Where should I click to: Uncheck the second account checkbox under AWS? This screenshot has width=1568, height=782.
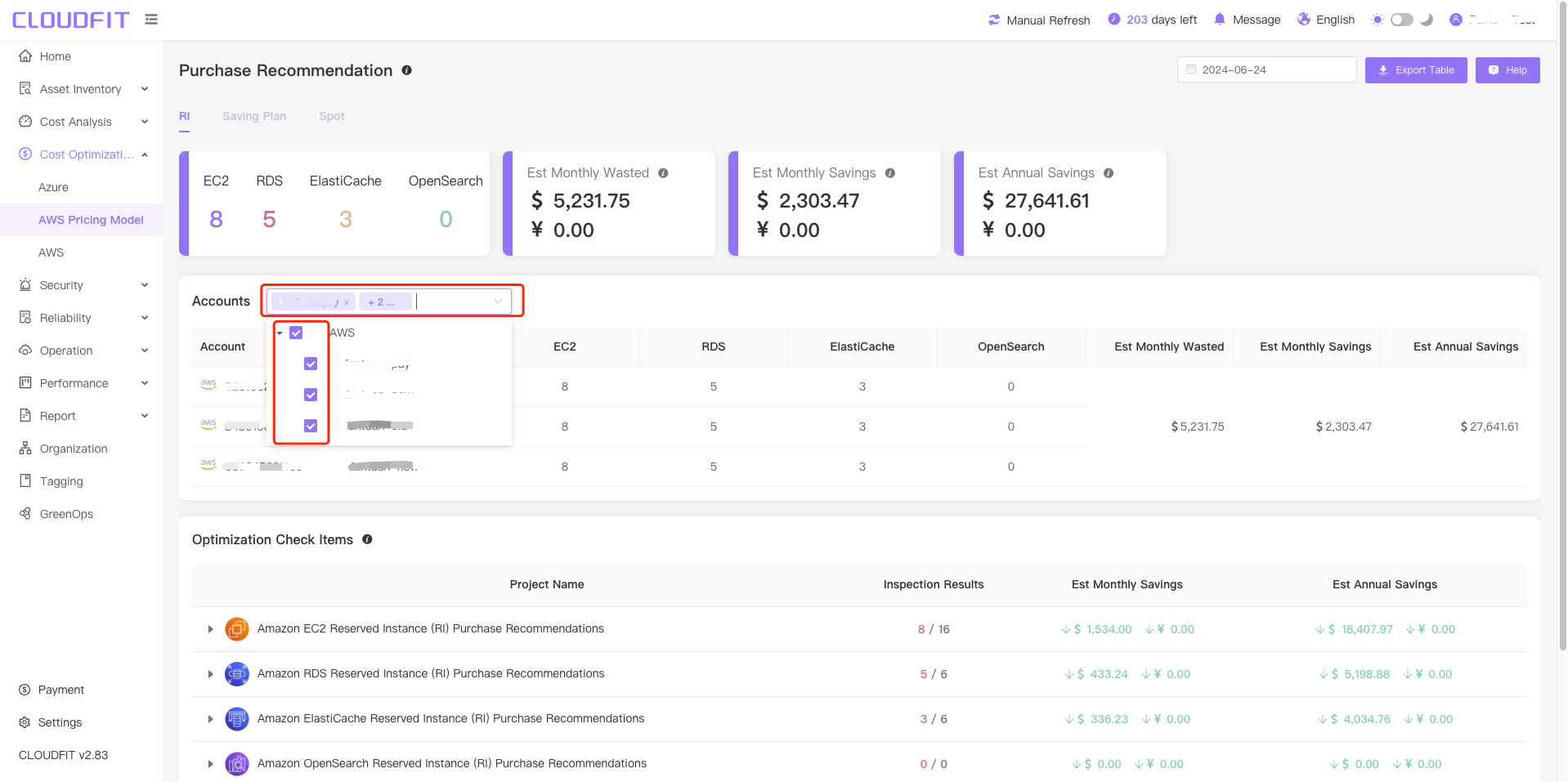pyautogui.click(x=311, y=395)
